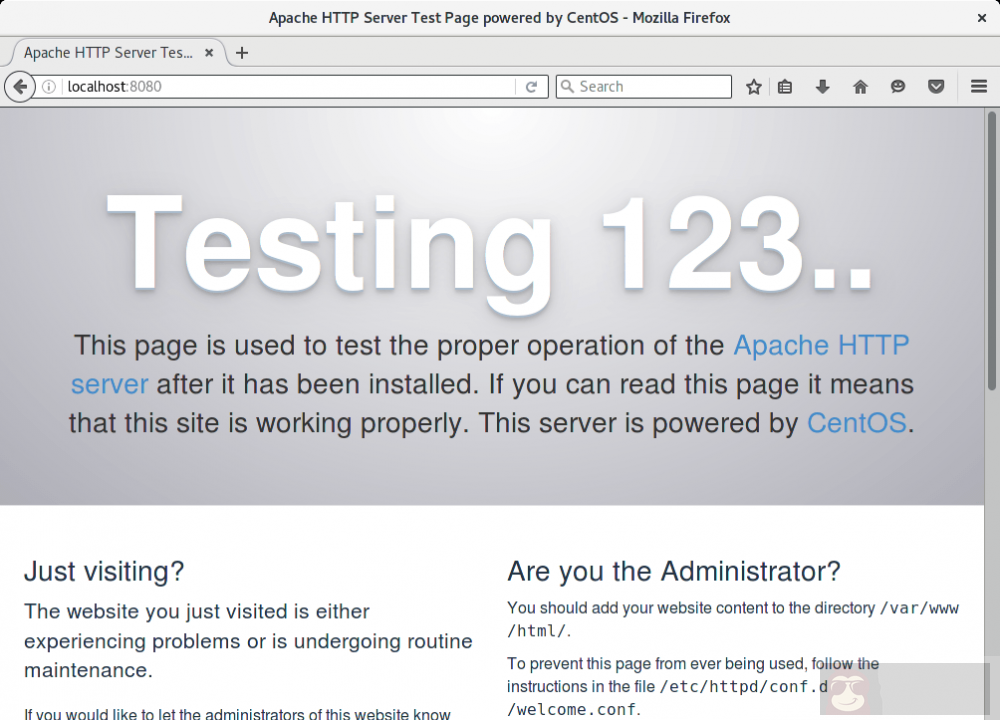Image resolution: width=1000 pixels, height=720 pixels.
Task: Reload the current page
Action: [532, 87]
